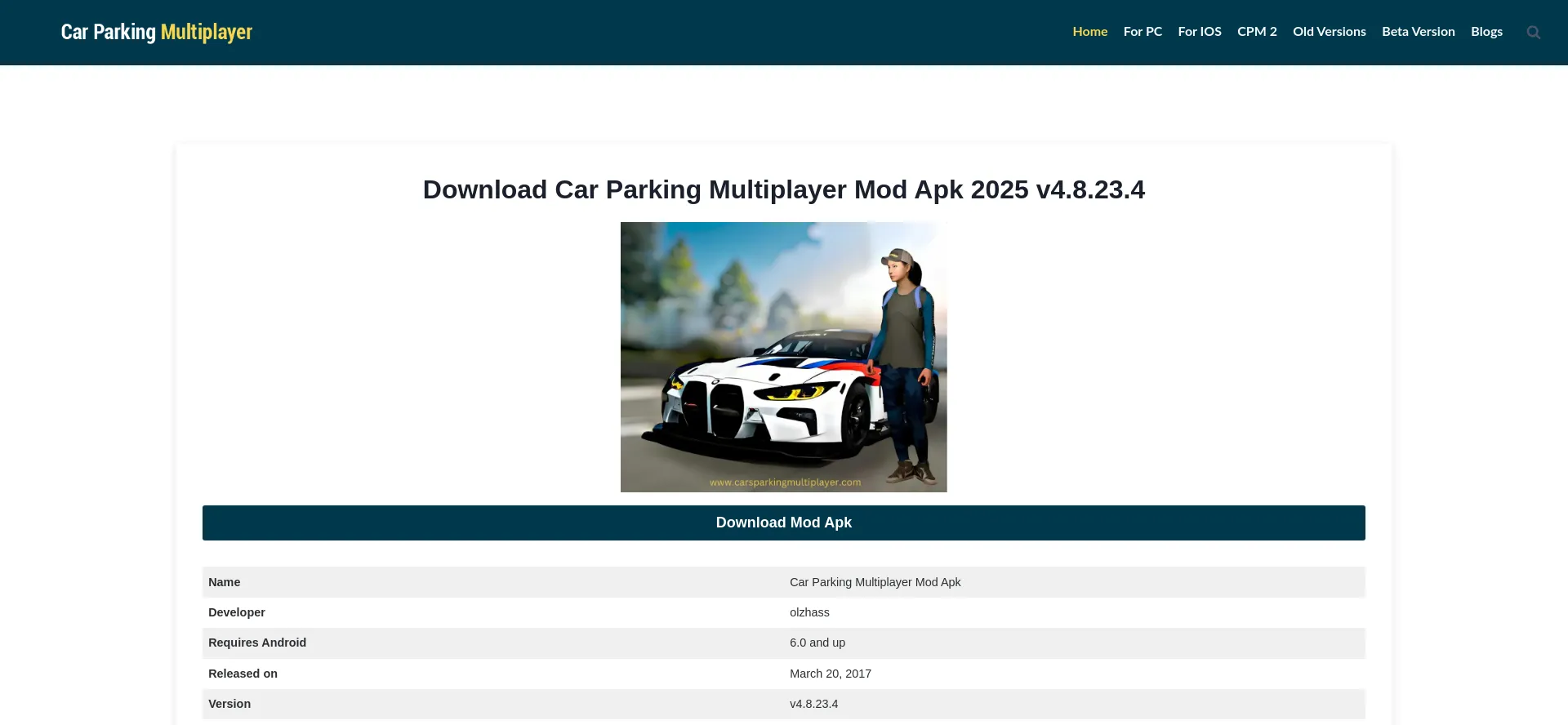Open the Beta Version page
The height and width of the screenshot is (725, 1568).
pos(1418,32)
